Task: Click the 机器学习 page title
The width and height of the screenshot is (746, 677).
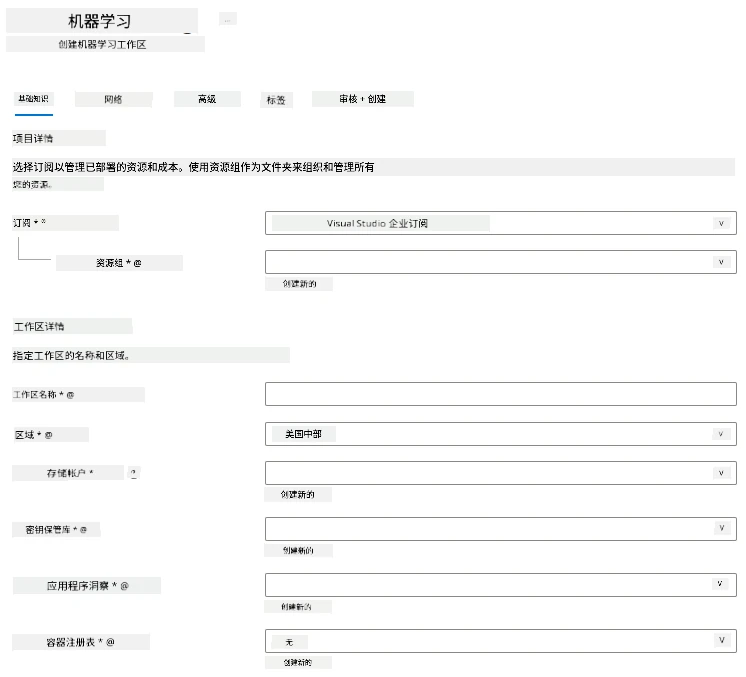Action: [x=100, y=21]
